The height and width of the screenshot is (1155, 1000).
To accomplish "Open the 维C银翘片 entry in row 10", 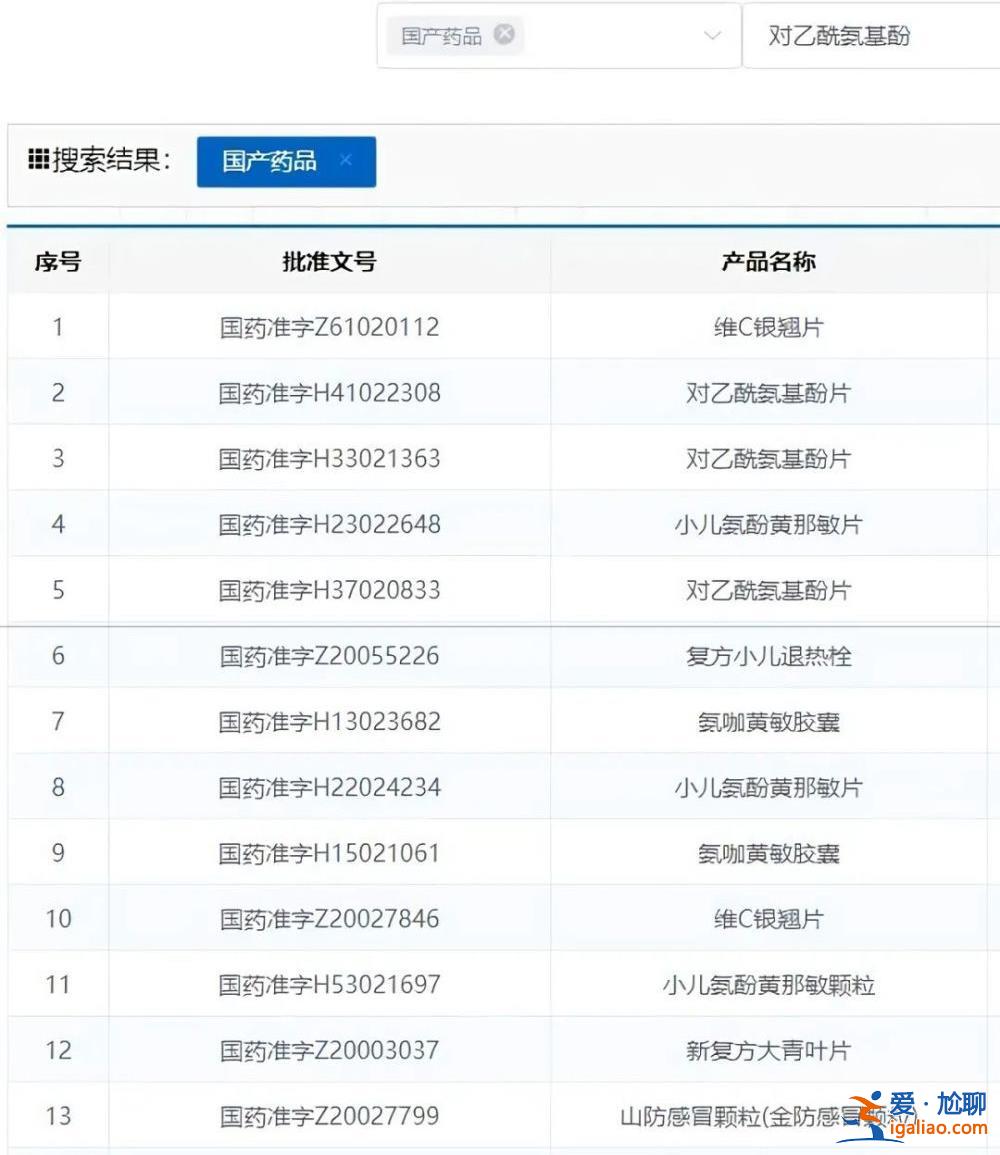I will pos(768,919).
